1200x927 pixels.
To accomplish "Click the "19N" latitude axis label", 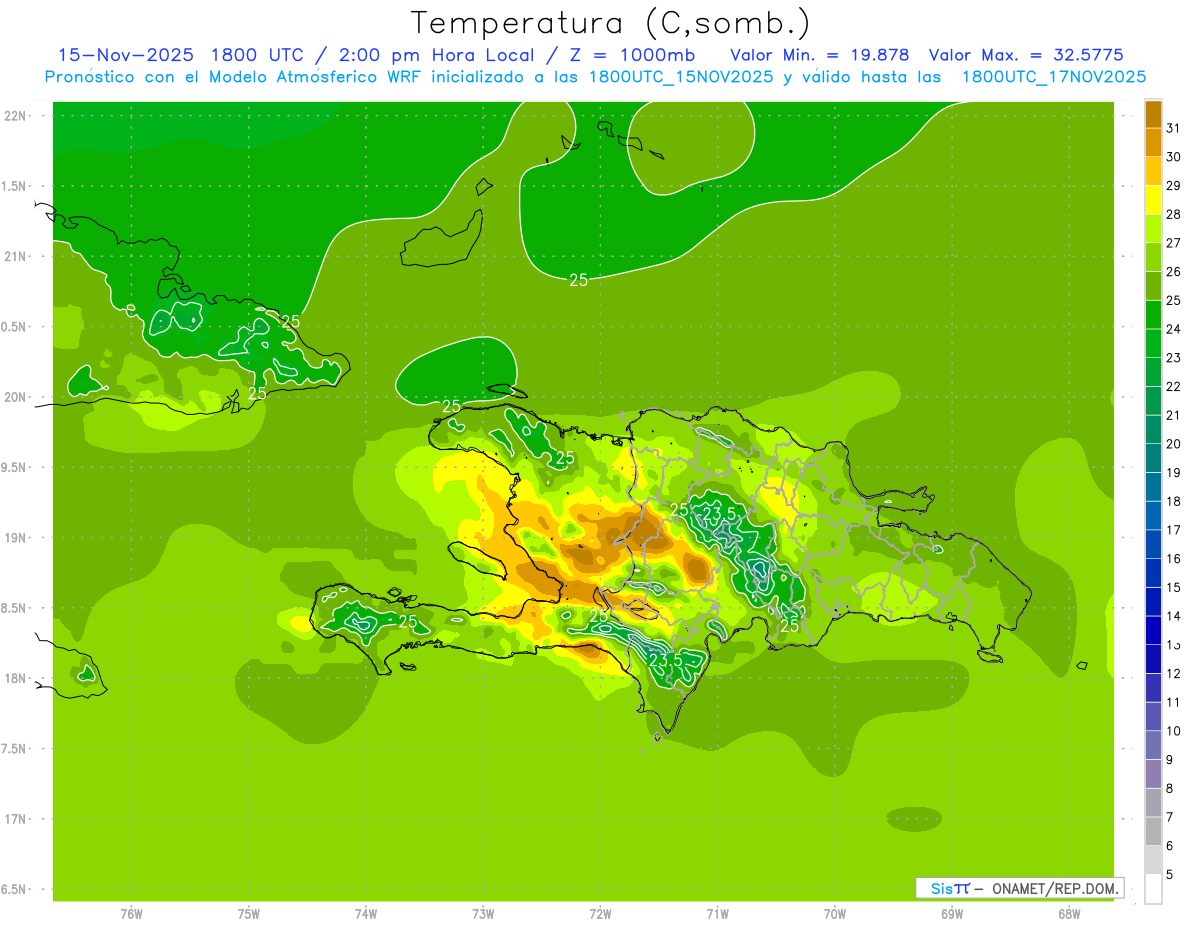I will 17,538.
